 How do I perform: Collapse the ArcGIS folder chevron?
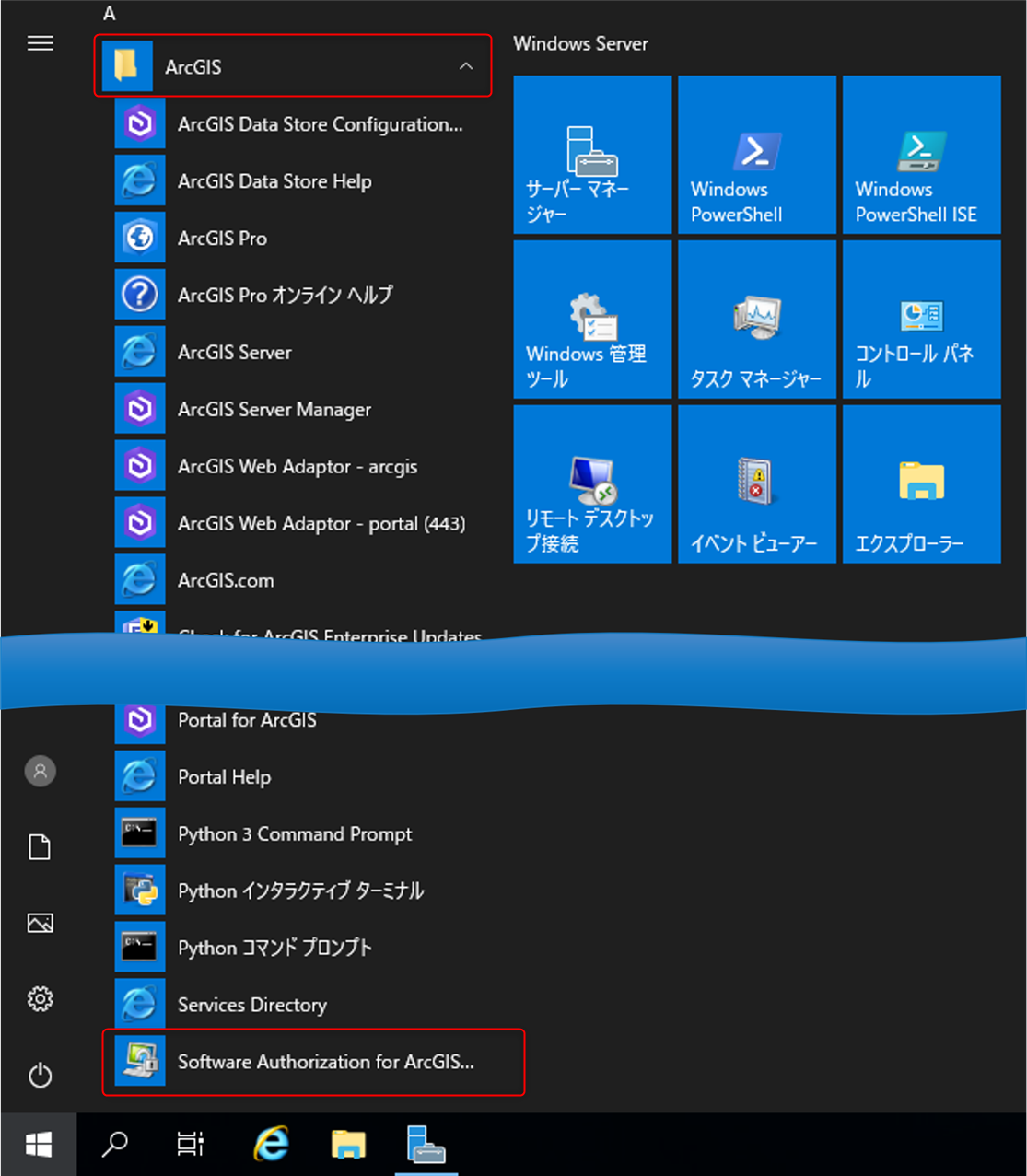point(466,66)
